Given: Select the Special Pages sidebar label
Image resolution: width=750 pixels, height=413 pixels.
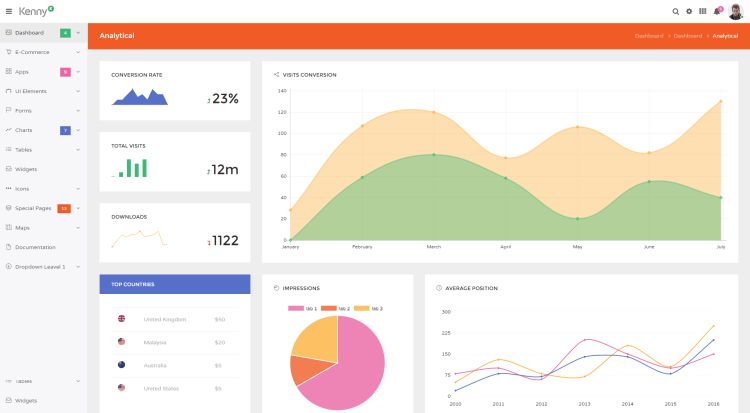Looking at the screenshot, I should tap(33, 209).
